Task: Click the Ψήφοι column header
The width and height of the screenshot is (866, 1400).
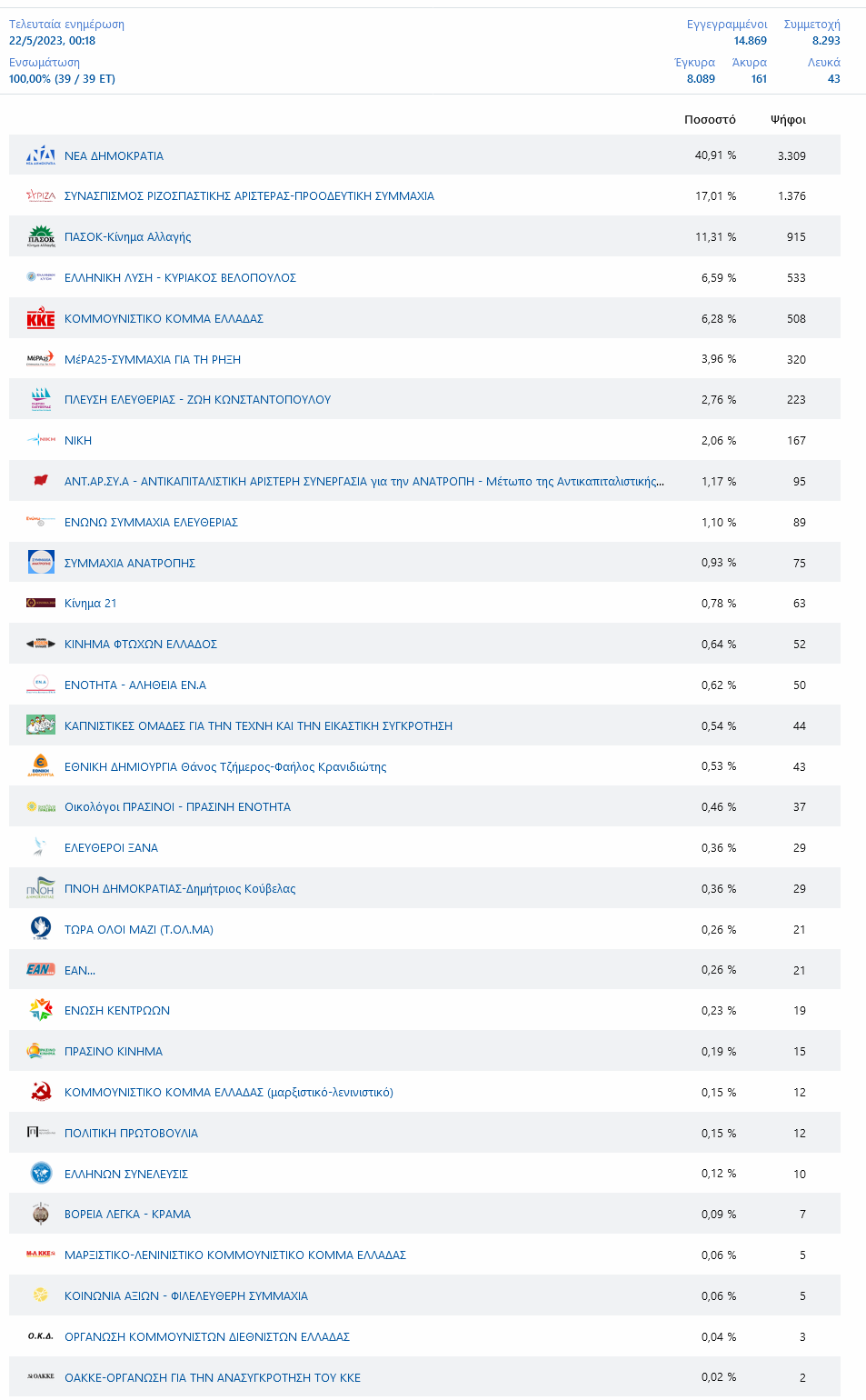Action: click(x=788, y=120)
